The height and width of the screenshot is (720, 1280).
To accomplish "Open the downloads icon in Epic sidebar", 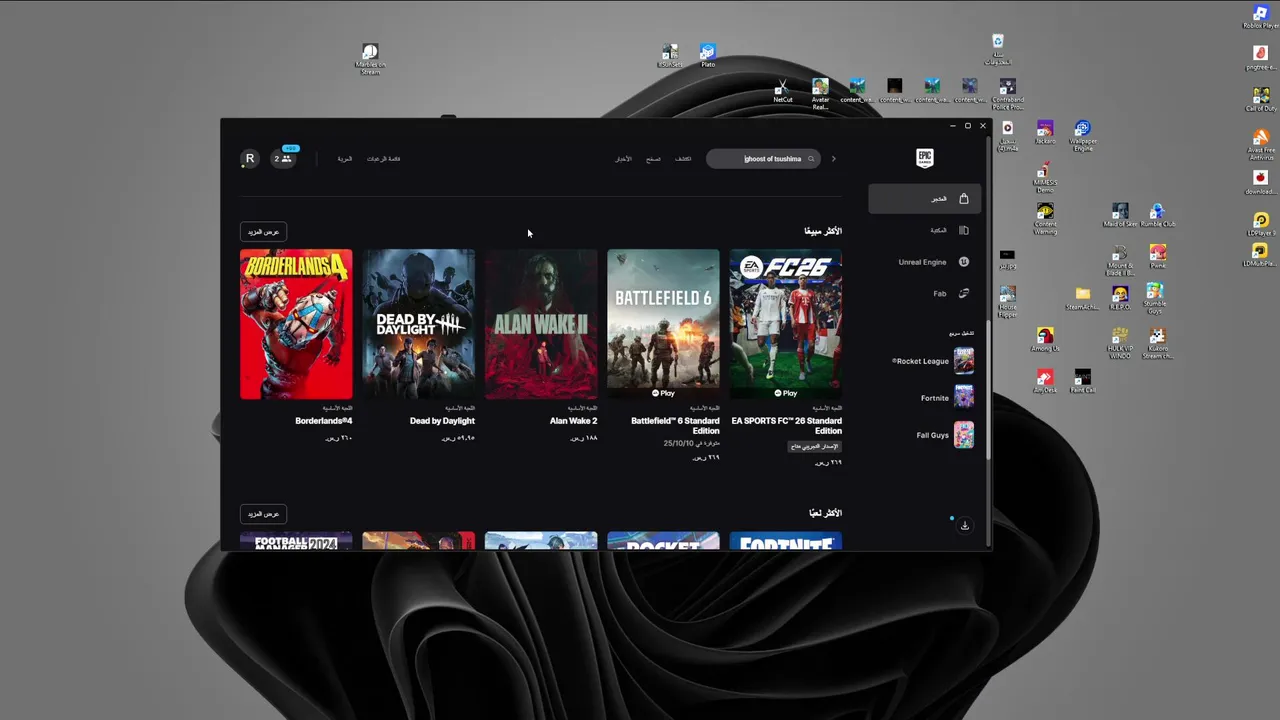I will pyautogui.click(x=965, y=525).
